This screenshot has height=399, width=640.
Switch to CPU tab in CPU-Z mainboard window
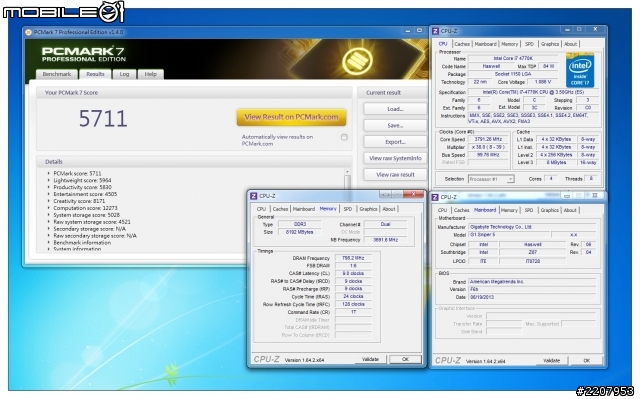442,210
